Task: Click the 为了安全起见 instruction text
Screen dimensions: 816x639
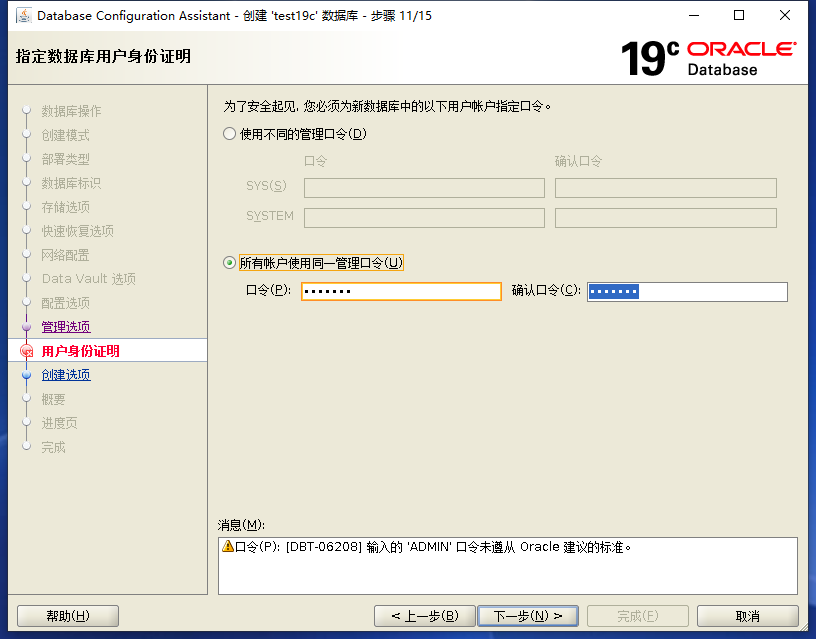Action: pyautogui.click(x=387, y=106)
